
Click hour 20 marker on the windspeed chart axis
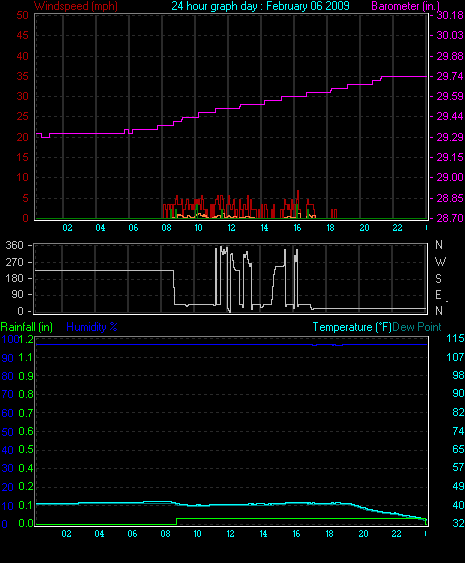pos(364,228)
